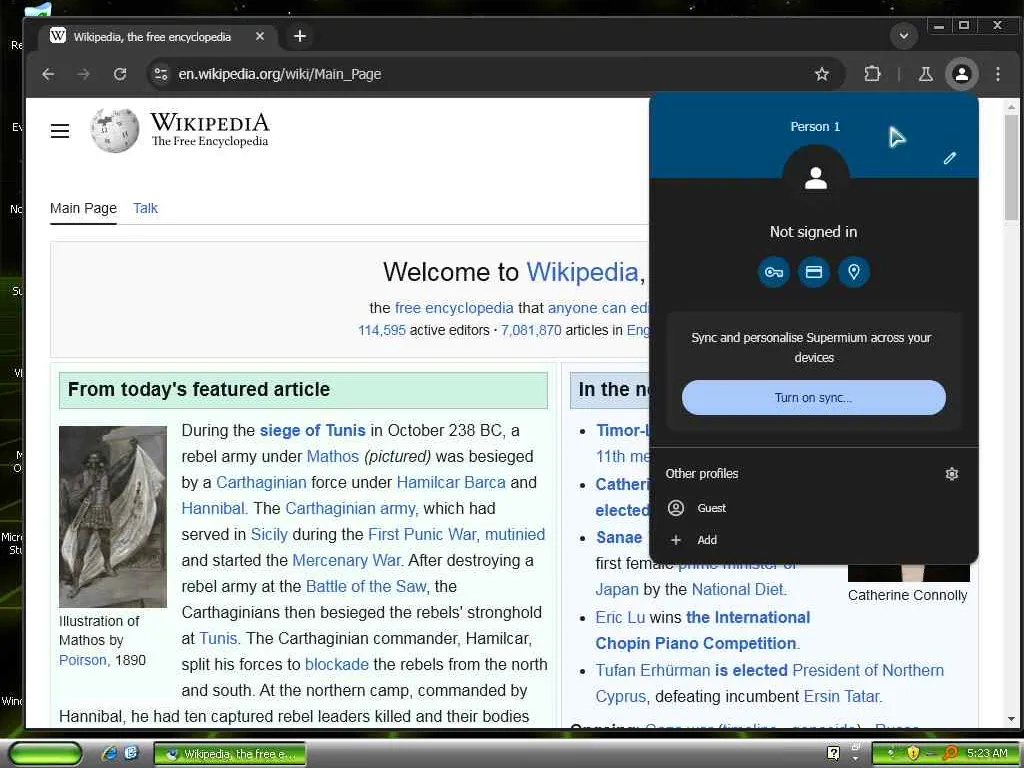Click the taskbar help question icon
The width and height of the screenshot is (1024, 768).
(x=833, y=753)
